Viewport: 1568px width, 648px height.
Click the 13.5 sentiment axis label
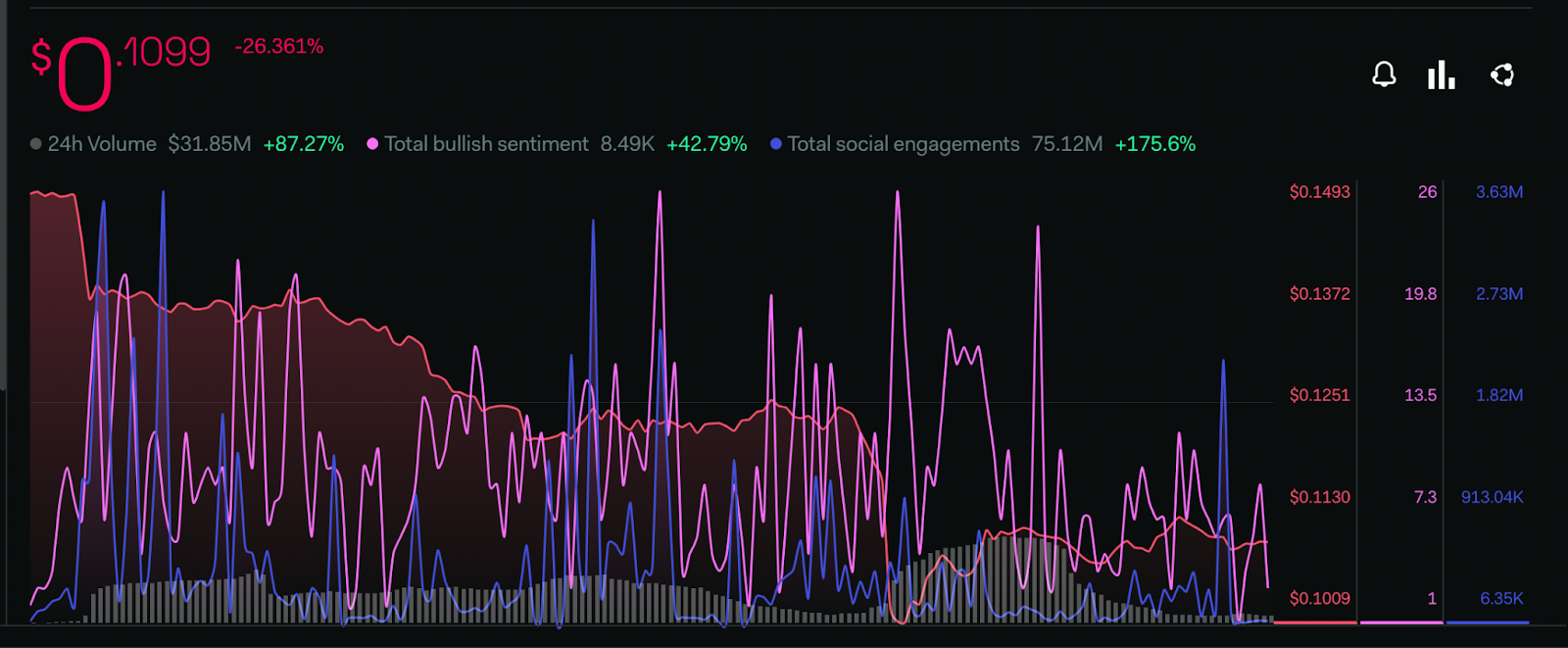tap(1421, 395)
